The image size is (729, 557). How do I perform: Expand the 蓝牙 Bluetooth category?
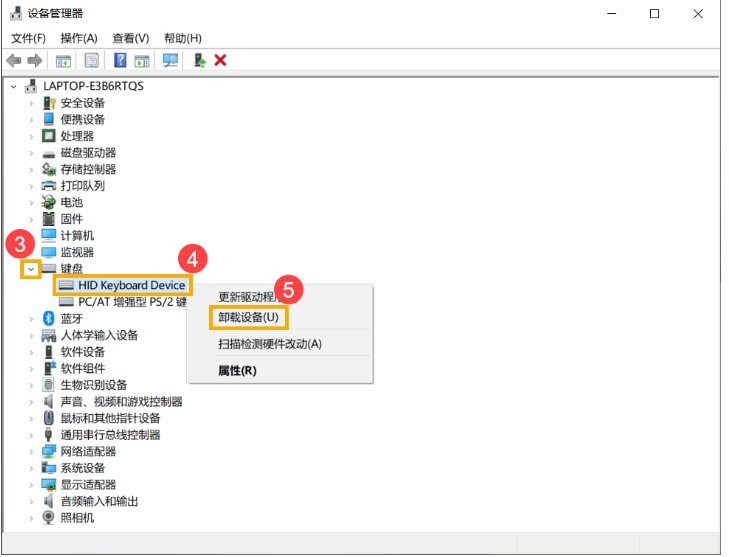point(32,318)
